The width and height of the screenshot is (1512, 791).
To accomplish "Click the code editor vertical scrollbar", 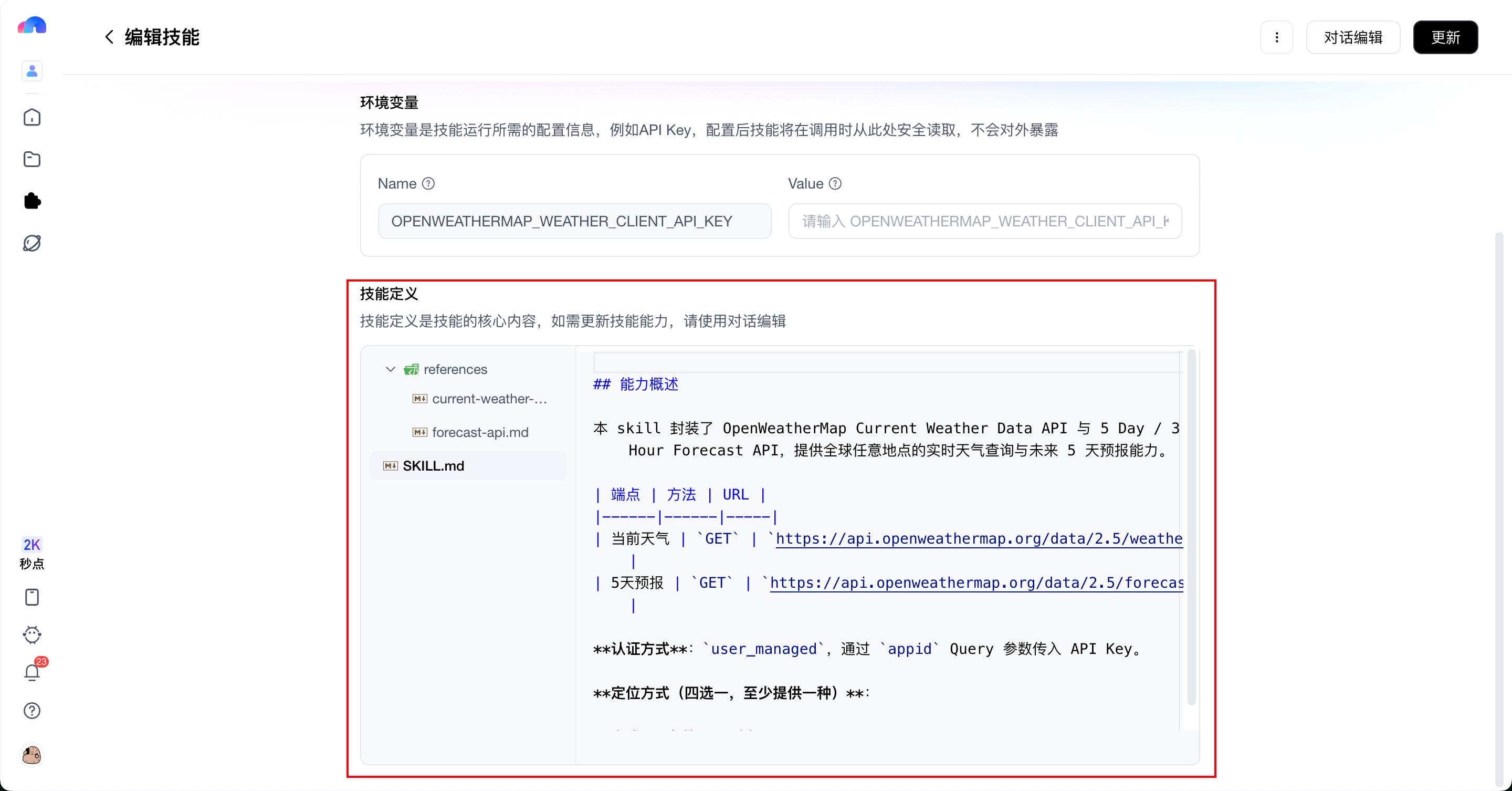I will coord(1192,528).
